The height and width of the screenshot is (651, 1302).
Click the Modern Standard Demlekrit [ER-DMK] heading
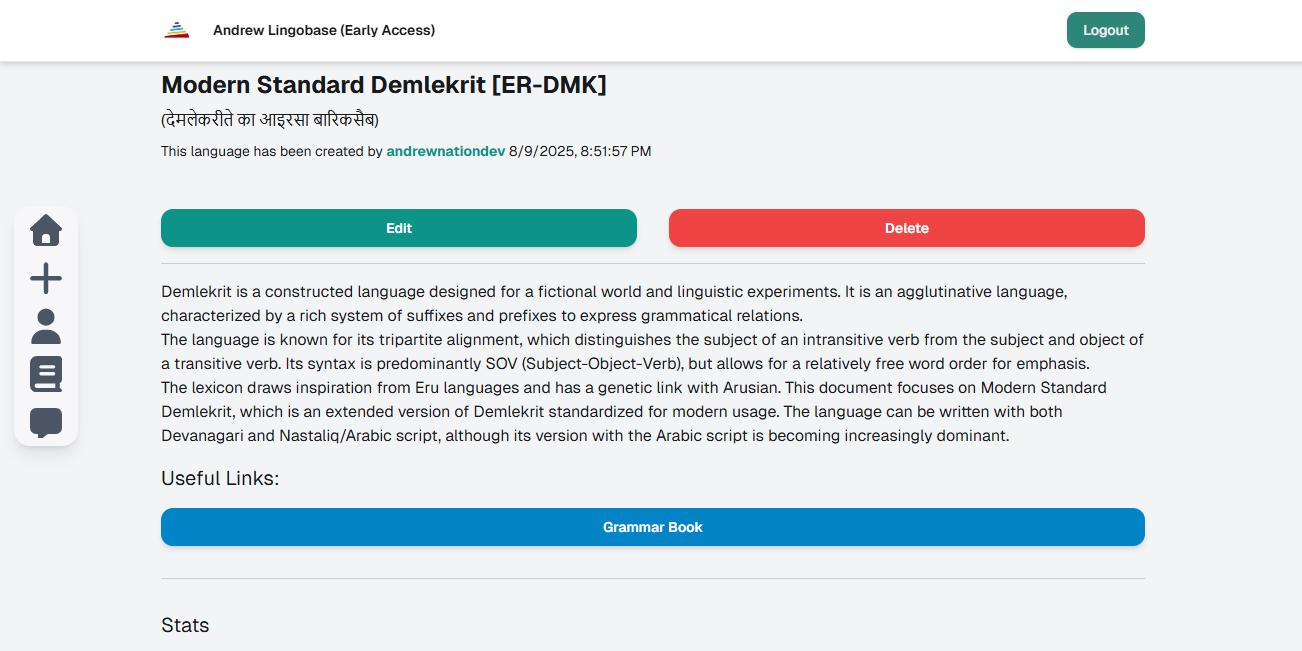coord(384,85)
